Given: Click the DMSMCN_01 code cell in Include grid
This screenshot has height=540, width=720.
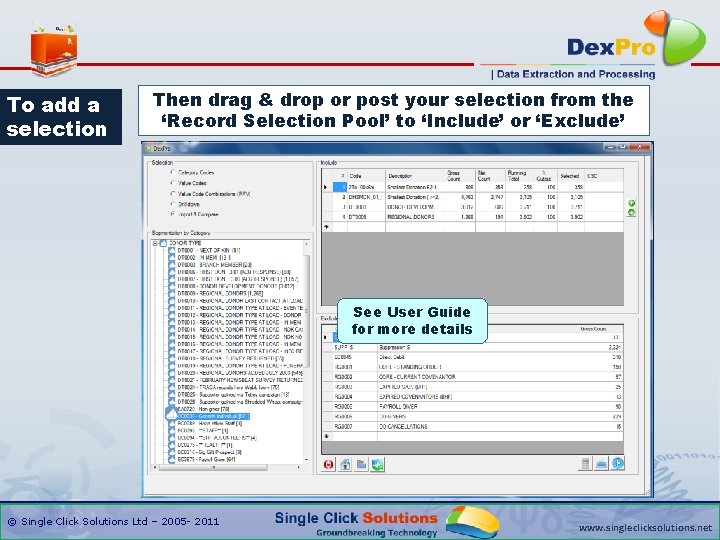Looking at the screenshot, I should (x=366, y=197).
